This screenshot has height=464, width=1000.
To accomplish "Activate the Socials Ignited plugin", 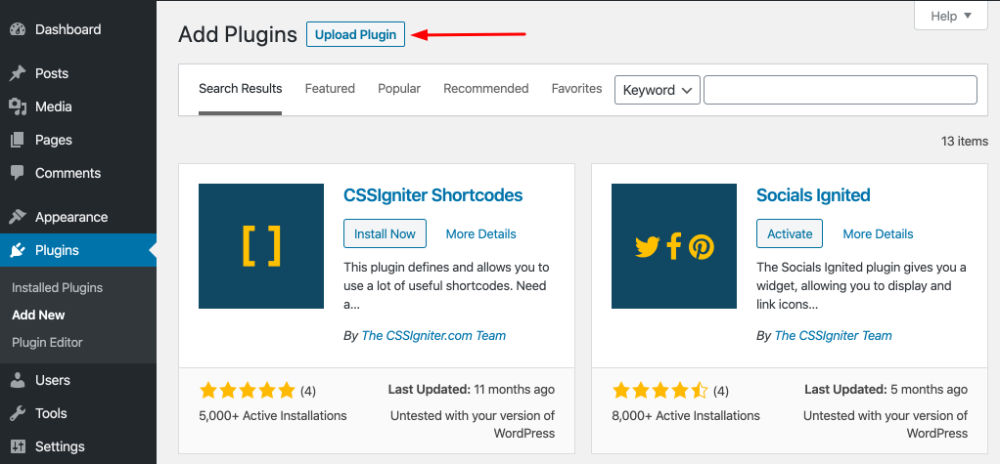I will click(790, 233).
